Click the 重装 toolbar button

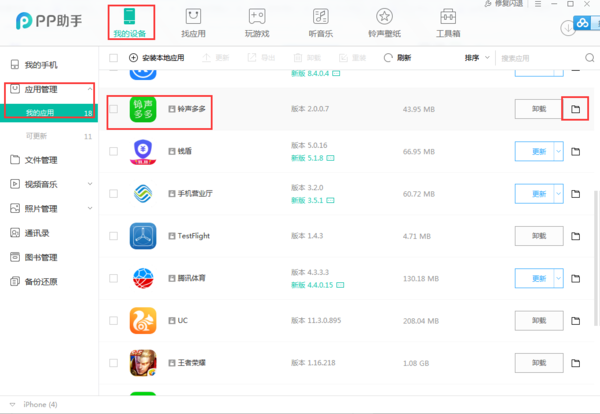352,58
